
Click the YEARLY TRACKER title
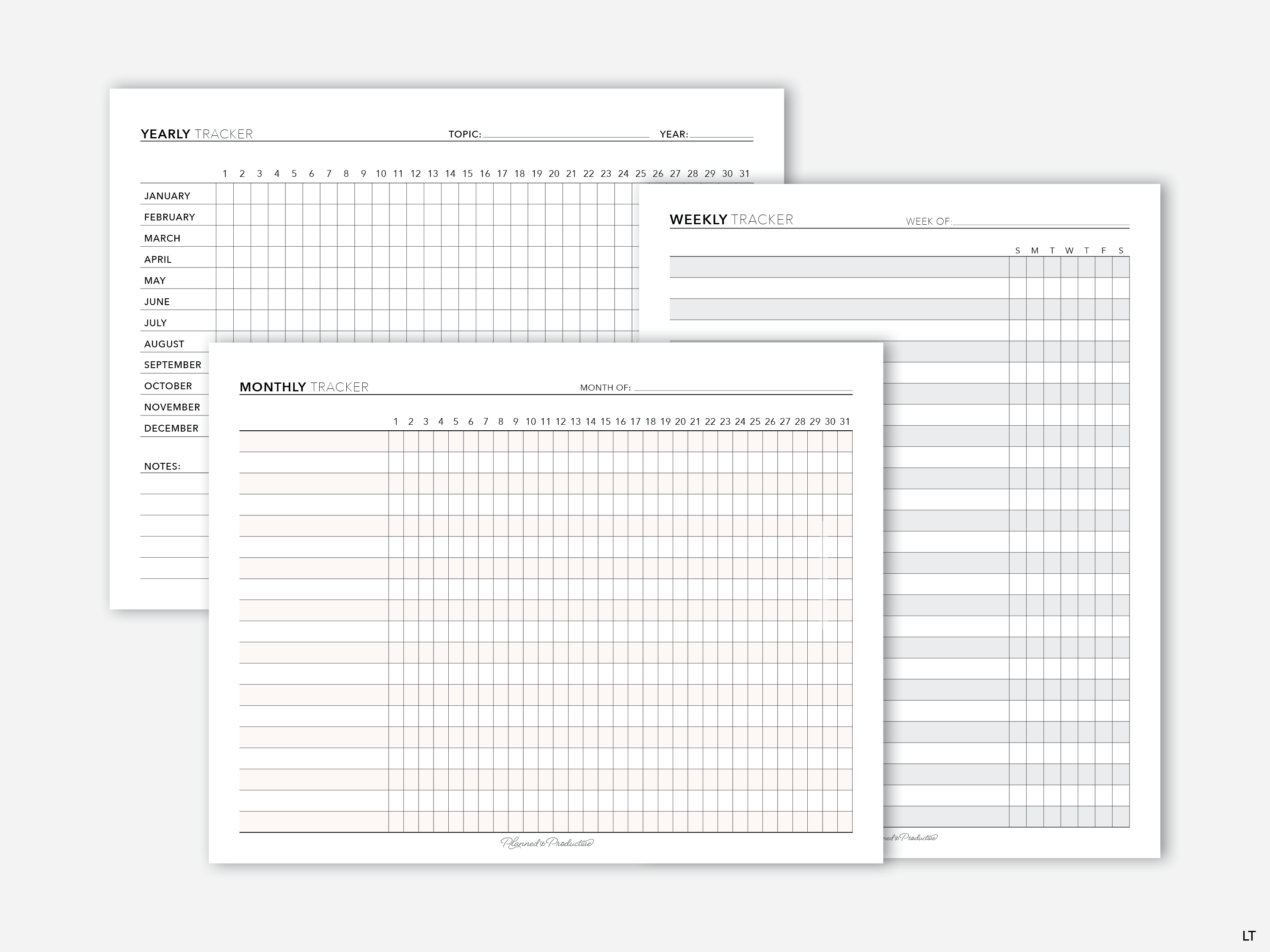pyautogui.click(x=196, y=134)
